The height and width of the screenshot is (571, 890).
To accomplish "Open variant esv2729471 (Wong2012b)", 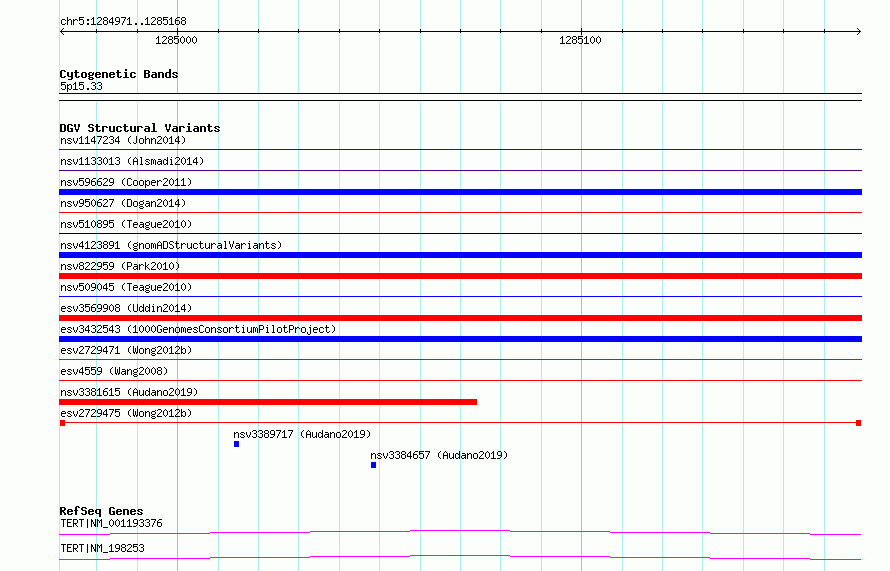I will 126,350.
